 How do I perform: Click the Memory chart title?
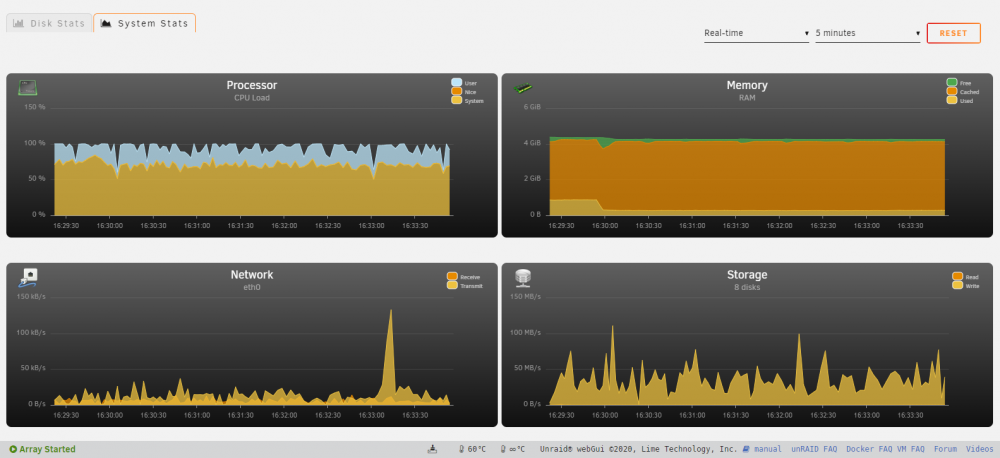pos(747,85)
